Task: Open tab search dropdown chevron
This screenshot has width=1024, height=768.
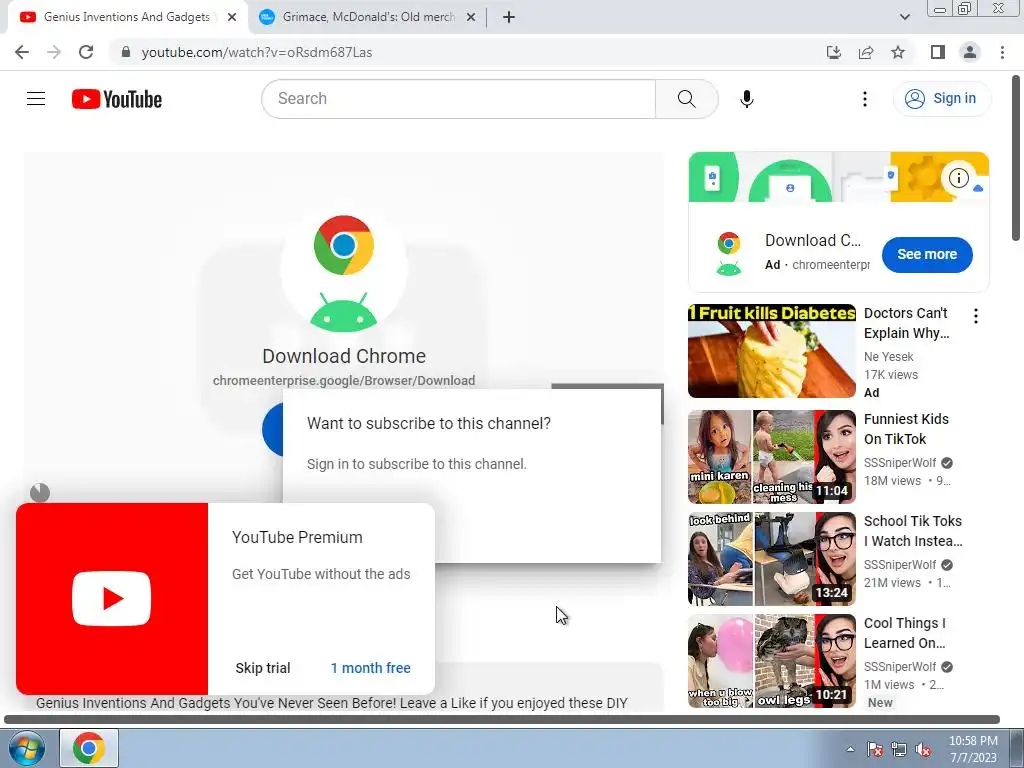Action: coord(904,17)
